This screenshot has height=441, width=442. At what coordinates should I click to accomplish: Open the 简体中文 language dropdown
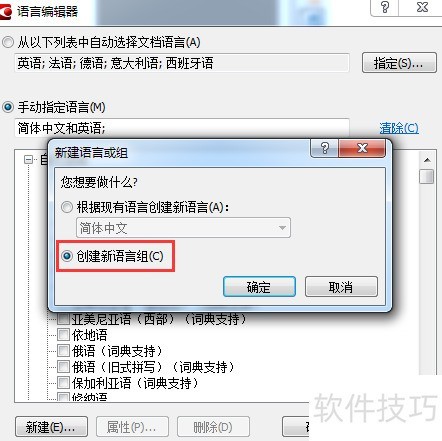tap(183, 228)
